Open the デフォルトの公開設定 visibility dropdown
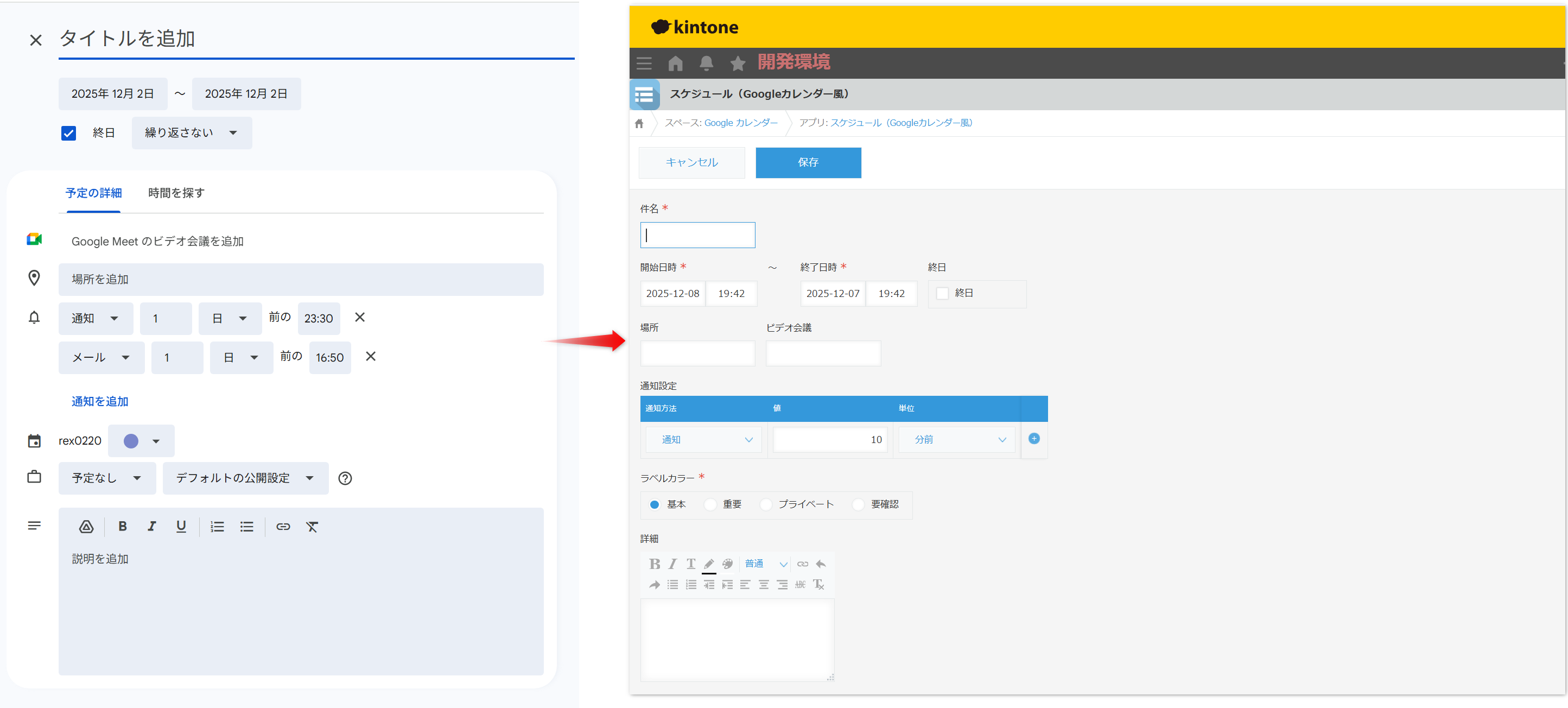 click(x=245, y=478)
